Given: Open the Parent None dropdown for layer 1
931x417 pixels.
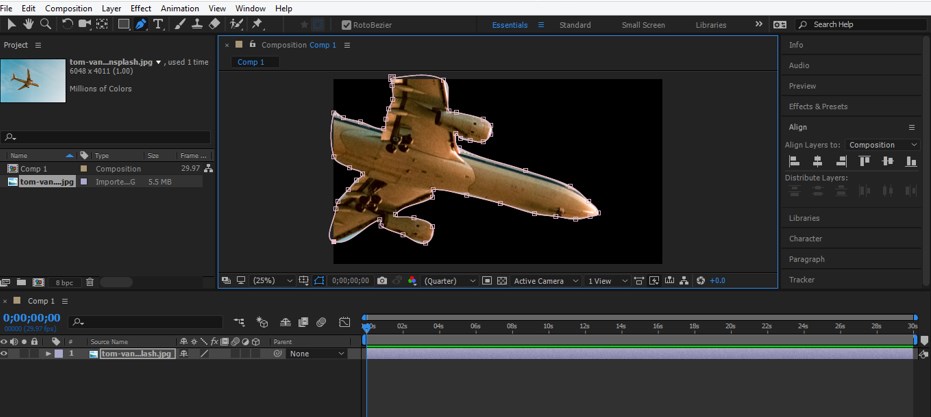Looking at the screenshot, I should 316,353.
